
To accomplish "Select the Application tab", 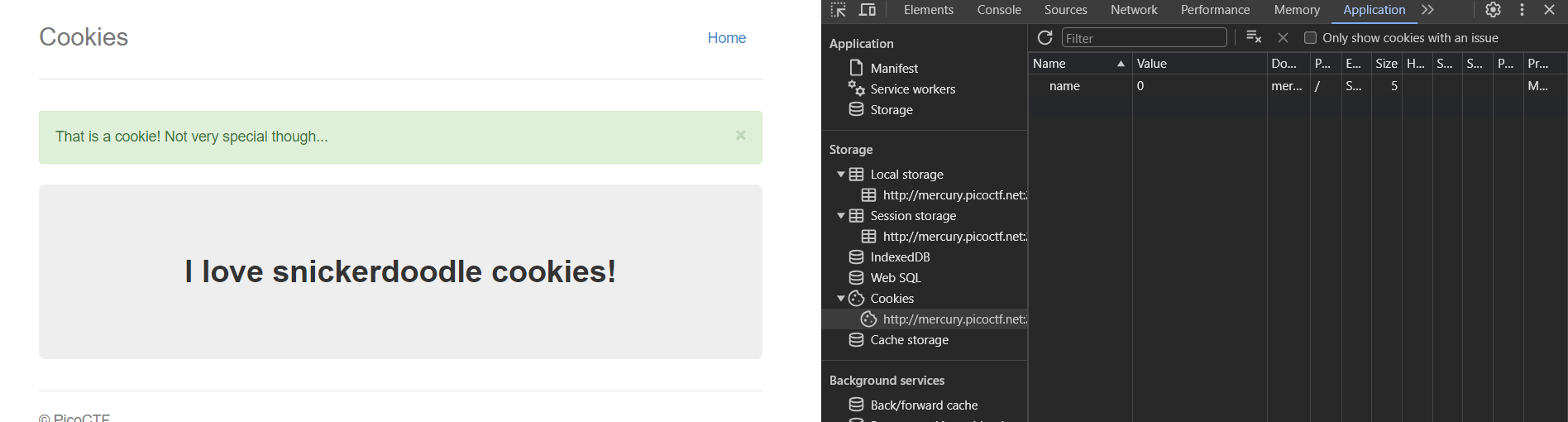I will click(x=1374, y=10).
